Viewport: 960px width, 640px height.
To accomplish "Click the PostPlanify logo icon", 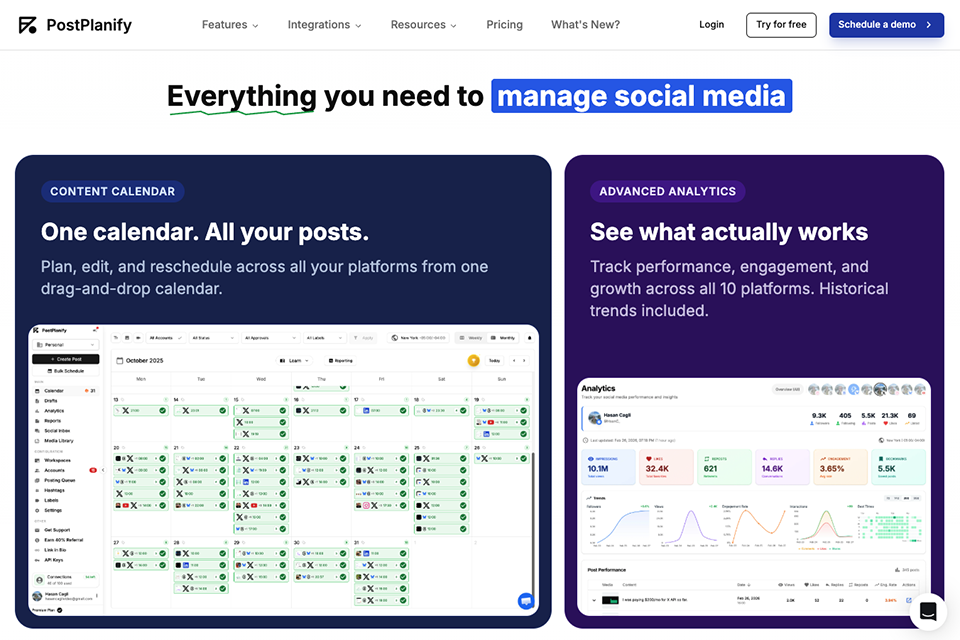I will coord(28,24).
